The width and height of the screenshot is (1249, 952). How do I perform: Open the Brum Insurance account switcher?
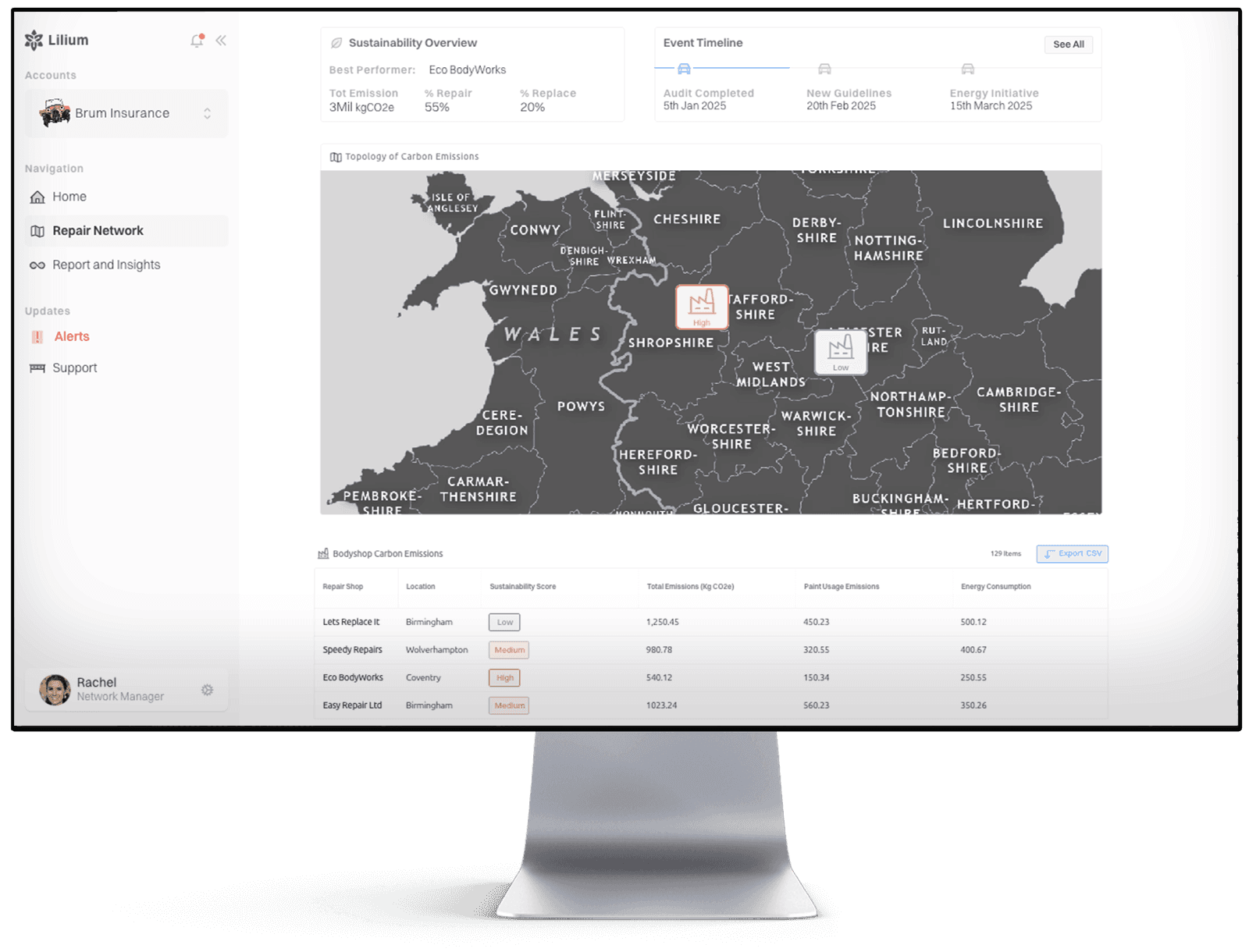[126, 113]
